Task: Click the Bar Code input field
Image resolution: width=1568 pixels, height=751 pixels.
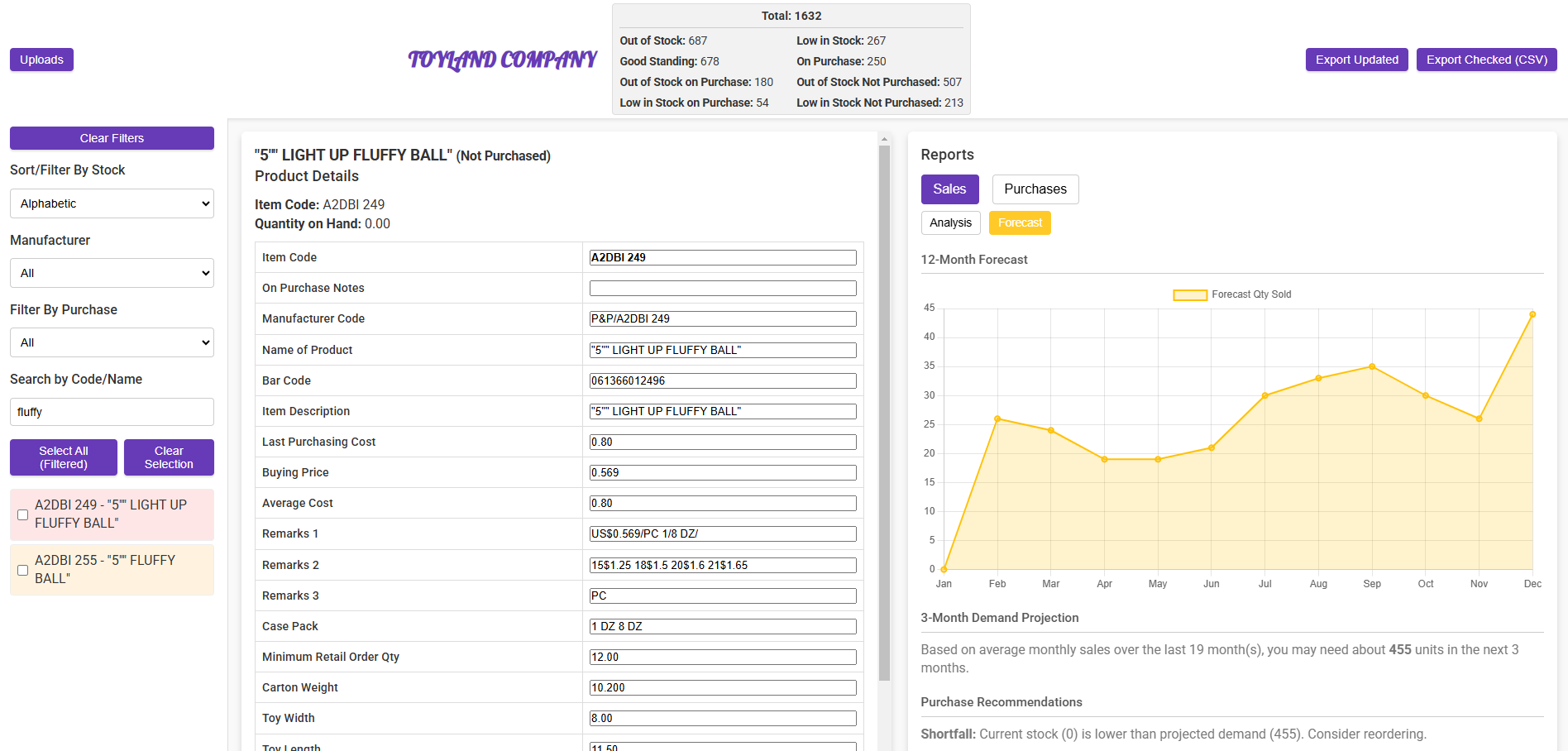Action: 722,380
